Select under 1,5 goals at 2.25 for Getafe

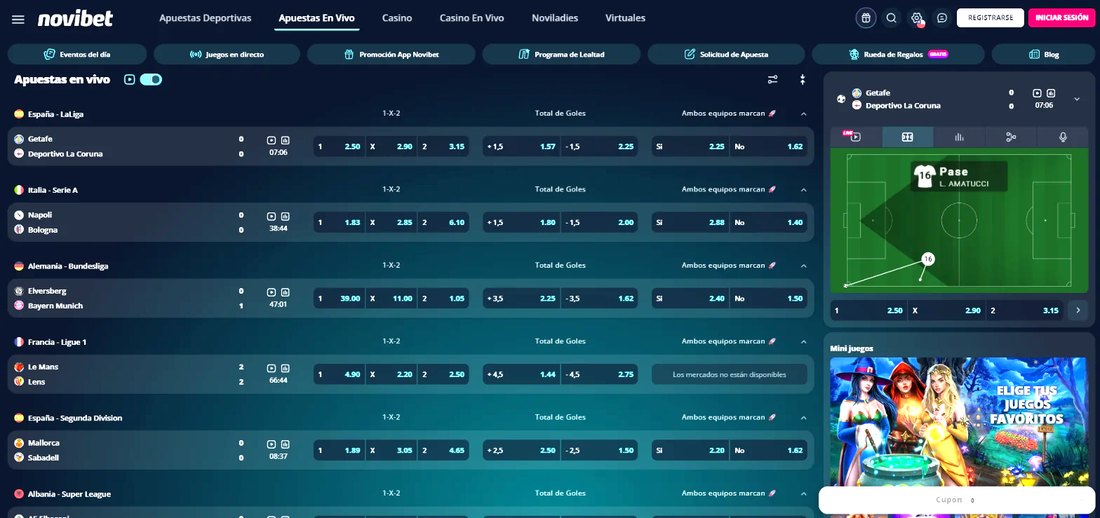pos(600,147)
